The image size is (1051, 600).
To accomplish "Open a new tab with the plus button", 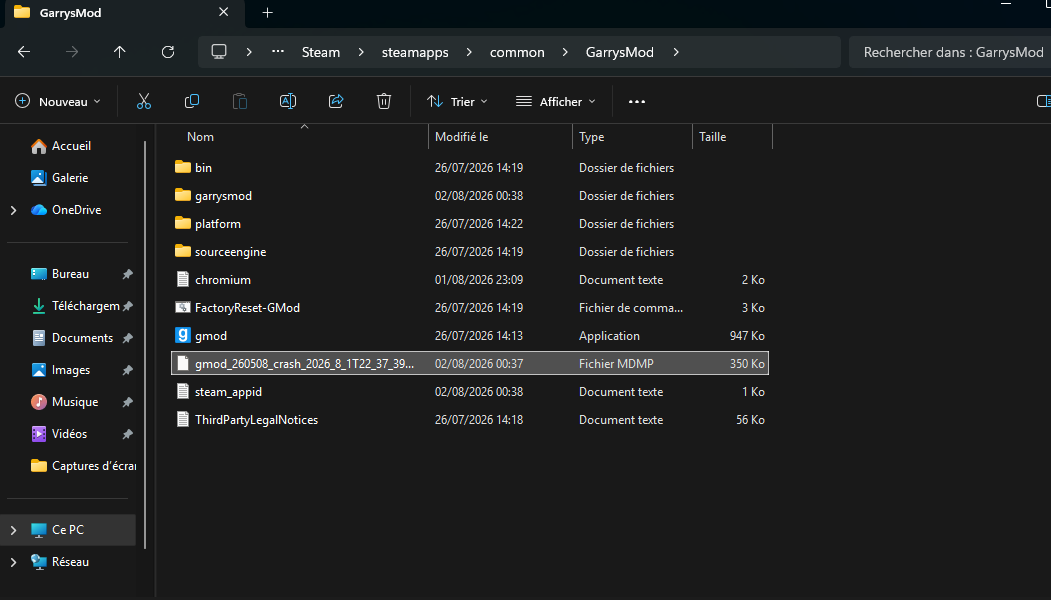I will [x=267, y=13].
